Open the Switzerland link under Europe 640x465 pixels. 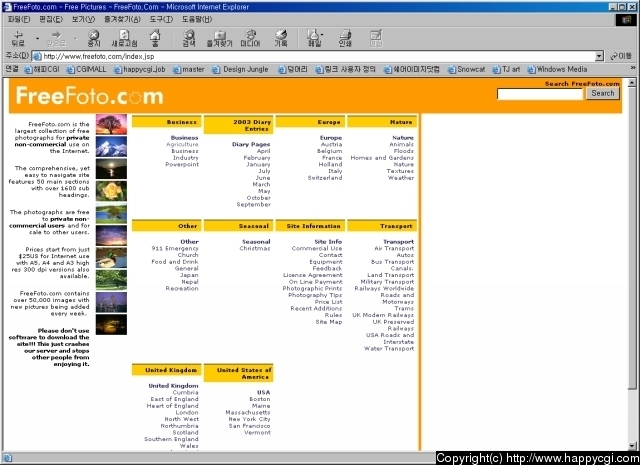coord(325,178)
